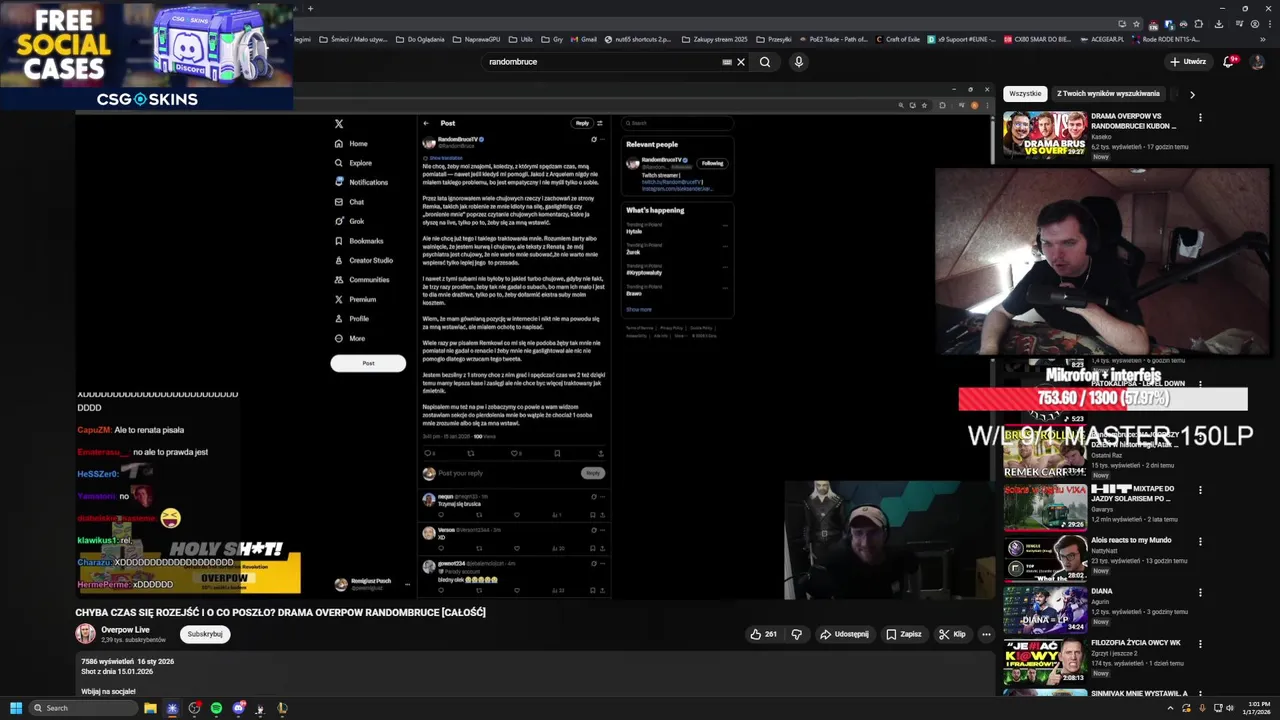Image resolution: width=1280 pixels, height=720 pixels.
Task: Open Zakupy stream 2025 bookmarks folder
Action: click(714, 39)
